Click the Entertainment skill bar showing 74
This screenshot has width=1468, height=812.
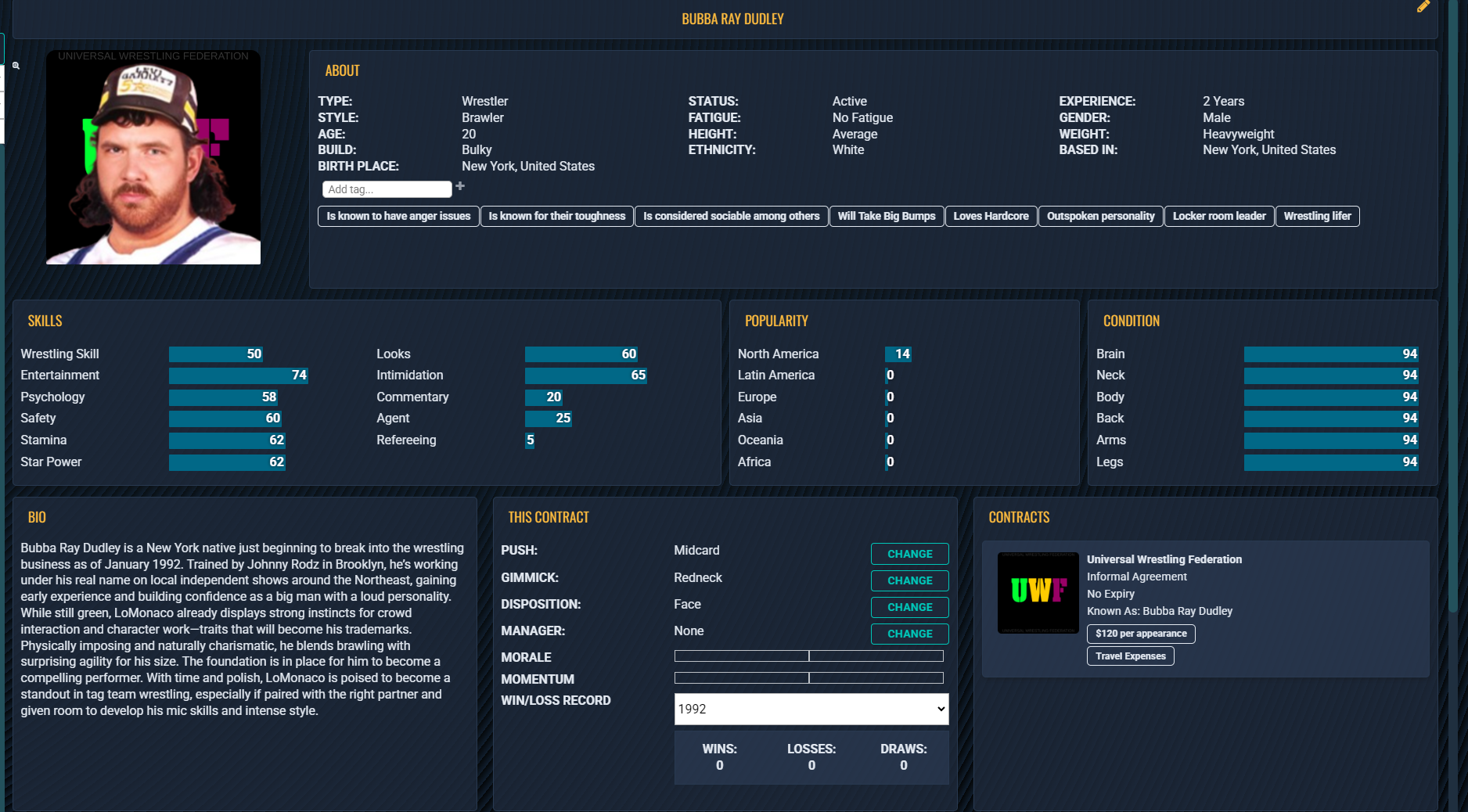click(x=239, y=375)
